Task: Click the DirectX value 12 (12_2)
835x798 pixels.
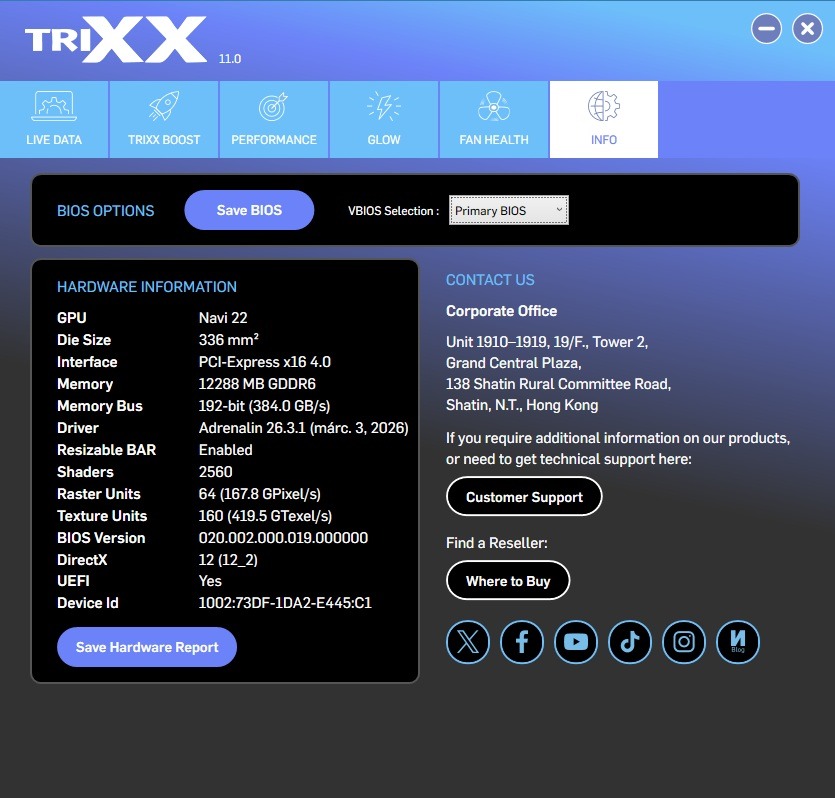Action: pos(228,560)
